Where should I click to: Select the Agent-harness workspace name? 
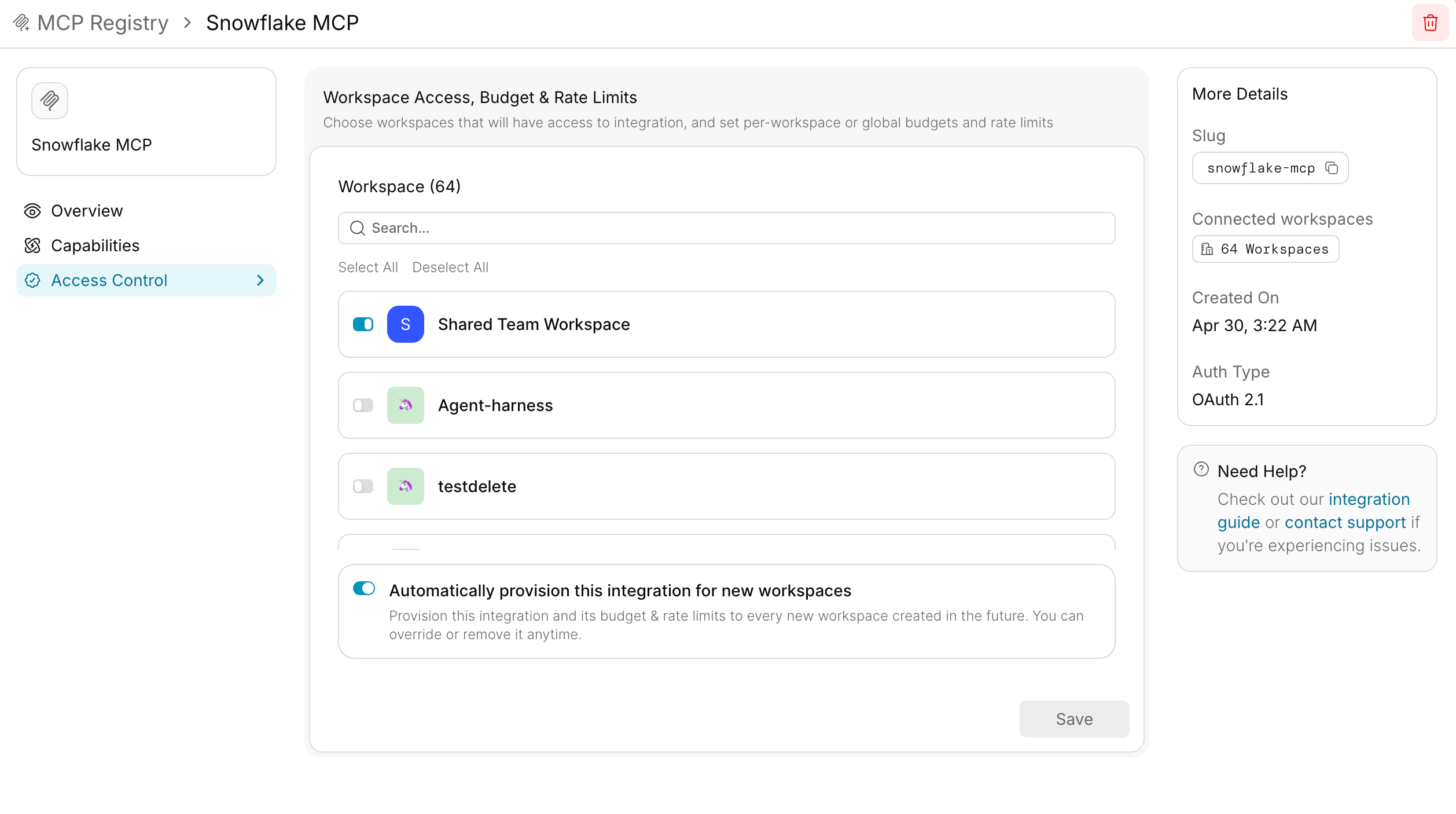(495, 405)
